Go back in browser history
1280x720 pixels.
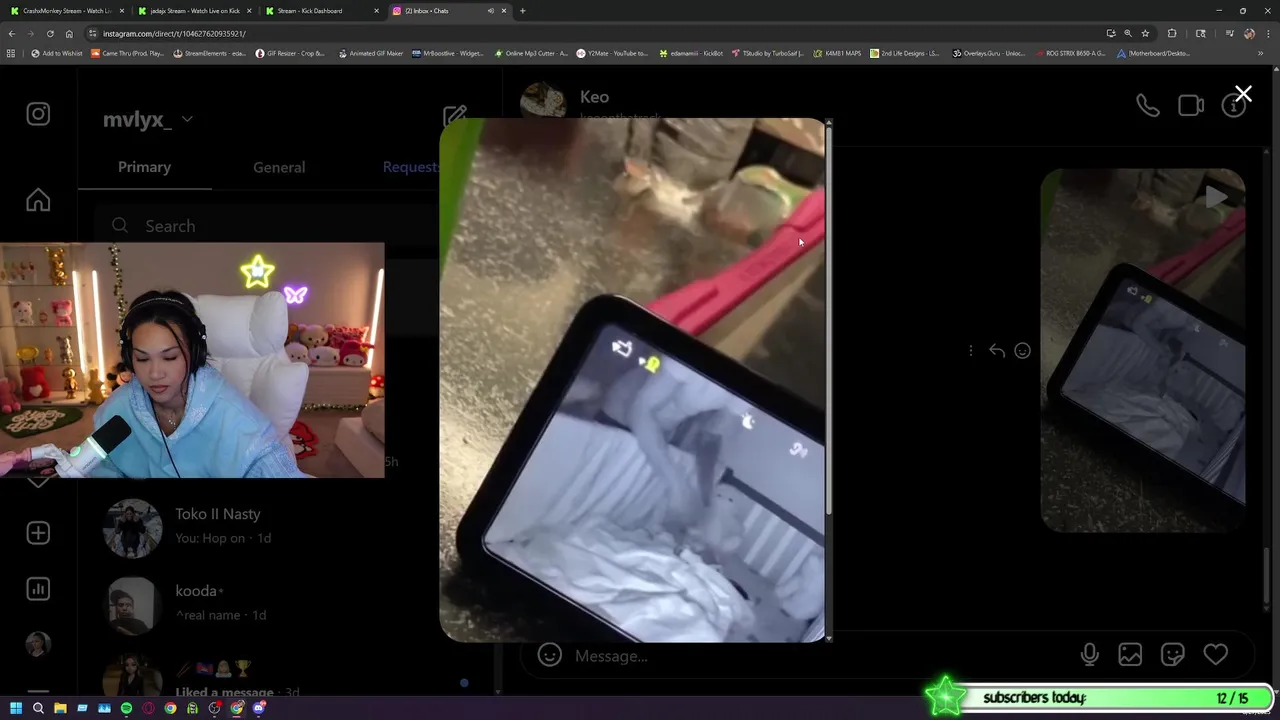[11, 33]
